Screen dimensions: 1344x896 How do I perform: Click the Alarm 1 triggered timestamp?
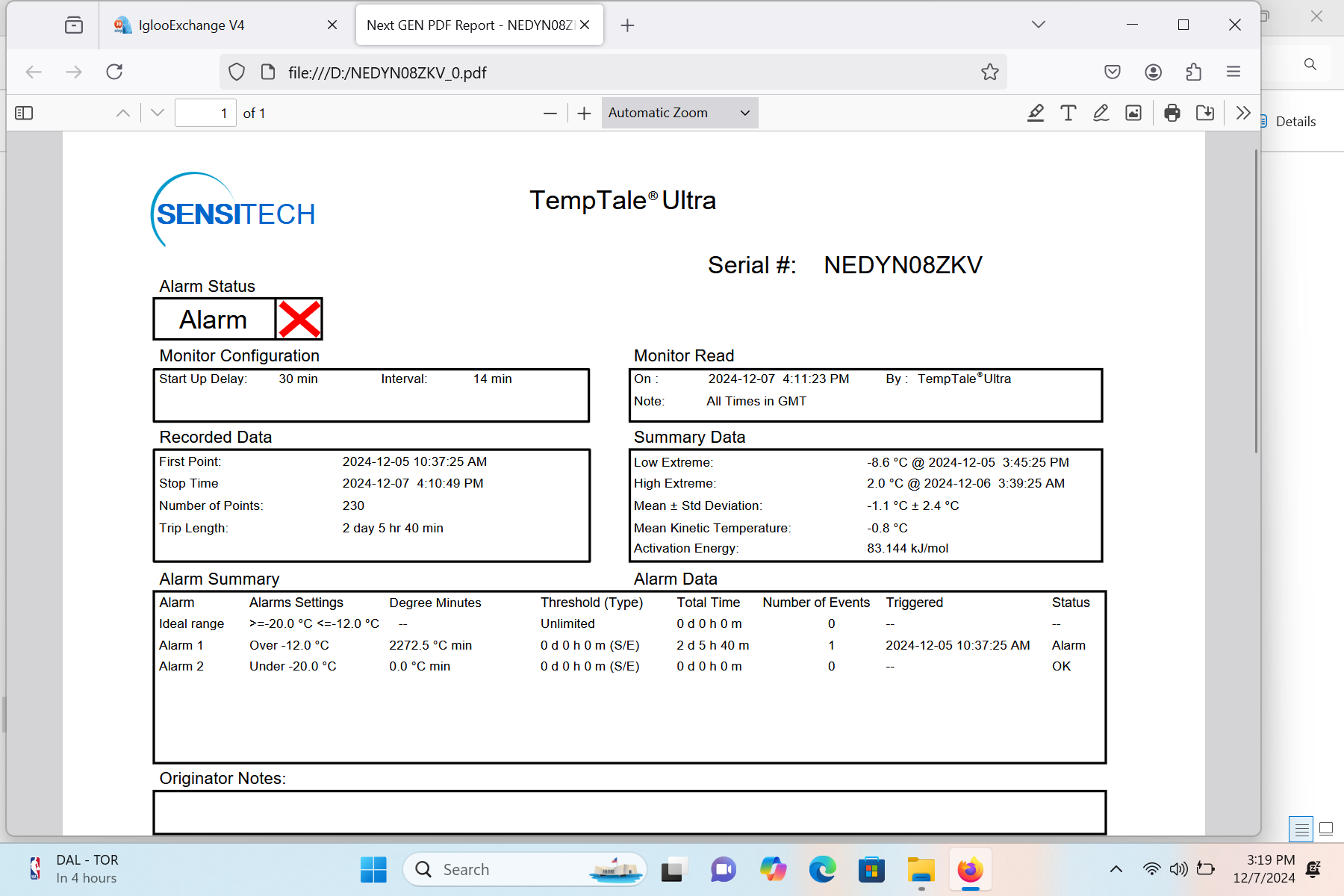tap(958, 645)
